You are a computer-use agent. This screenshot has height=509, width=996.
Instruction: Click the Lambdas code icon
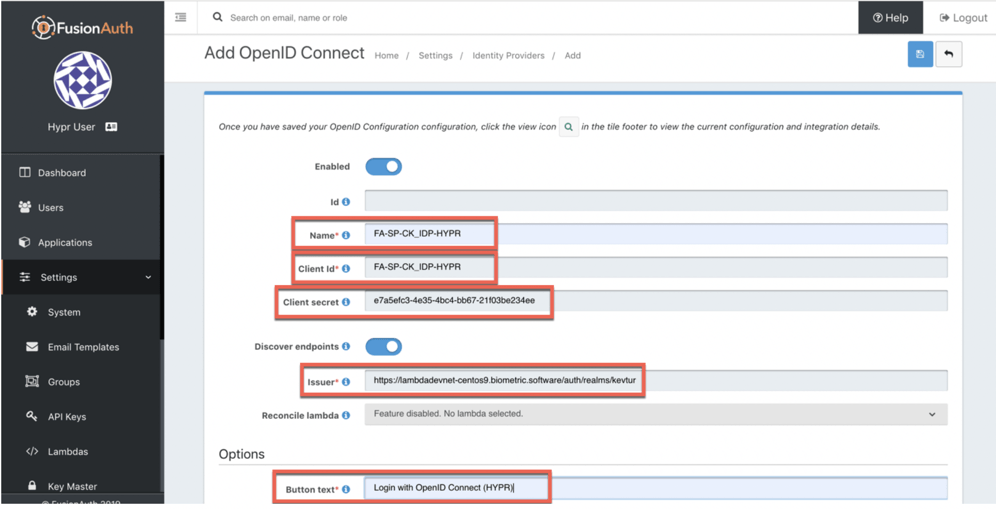click(32, 451)
